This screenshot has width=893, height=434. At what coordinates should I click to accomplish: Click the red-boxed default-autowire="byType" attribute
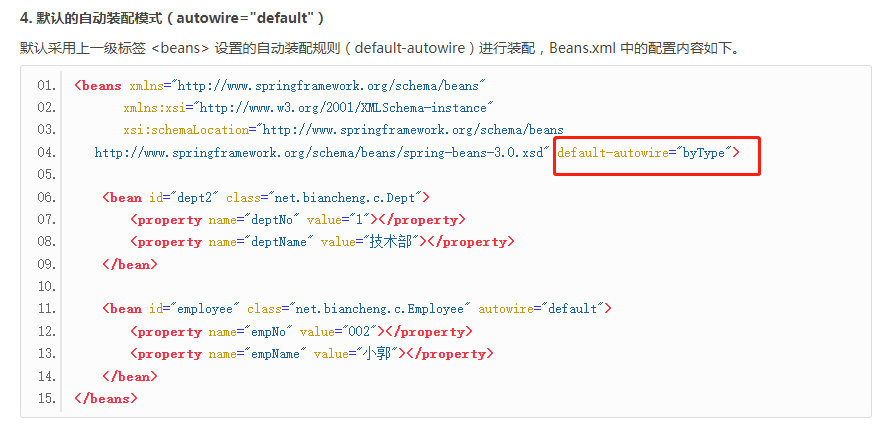point(648,152)
